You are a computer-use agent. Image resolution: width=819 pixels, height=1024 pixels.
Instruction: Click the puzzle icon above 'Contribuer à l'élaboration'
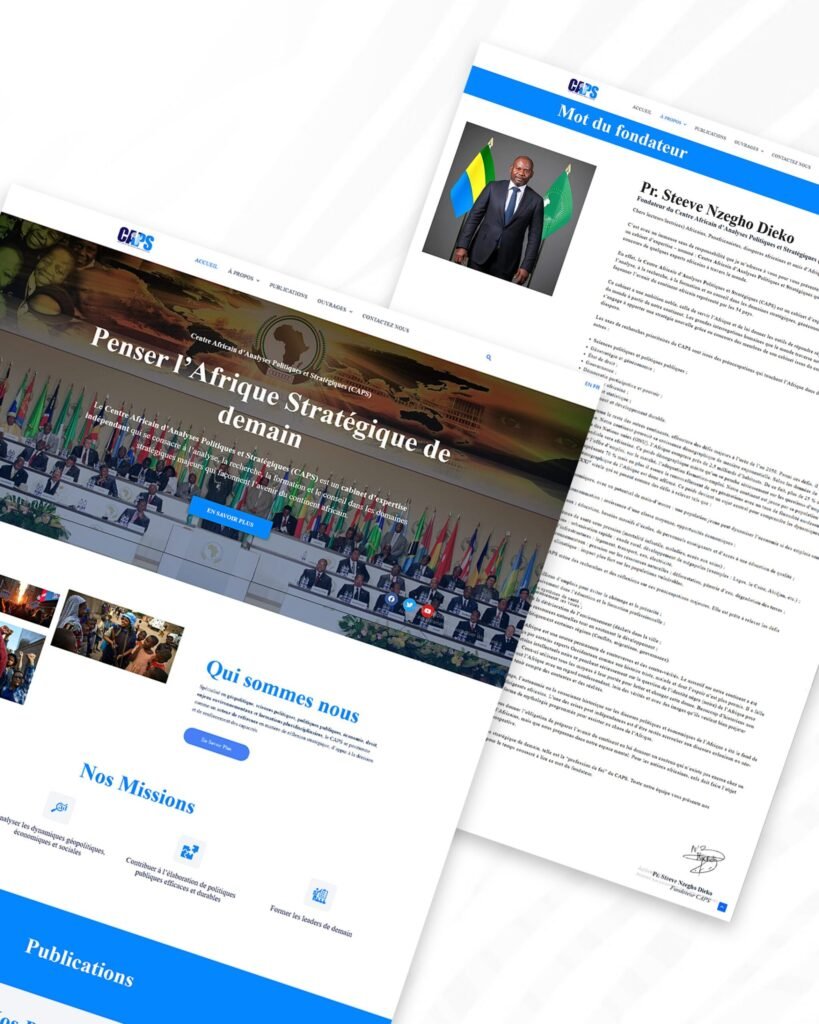pyautogui.click(x=190, y=851)
